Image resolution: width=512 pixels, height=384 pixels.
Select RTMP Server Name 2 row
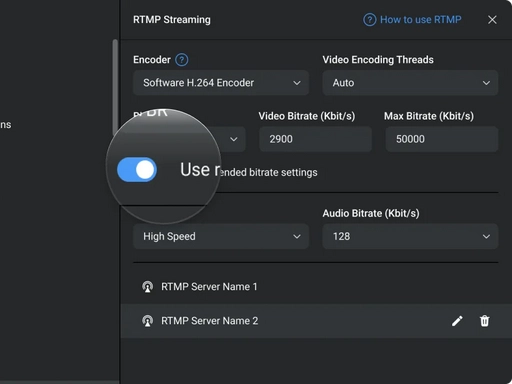point(316,321)
